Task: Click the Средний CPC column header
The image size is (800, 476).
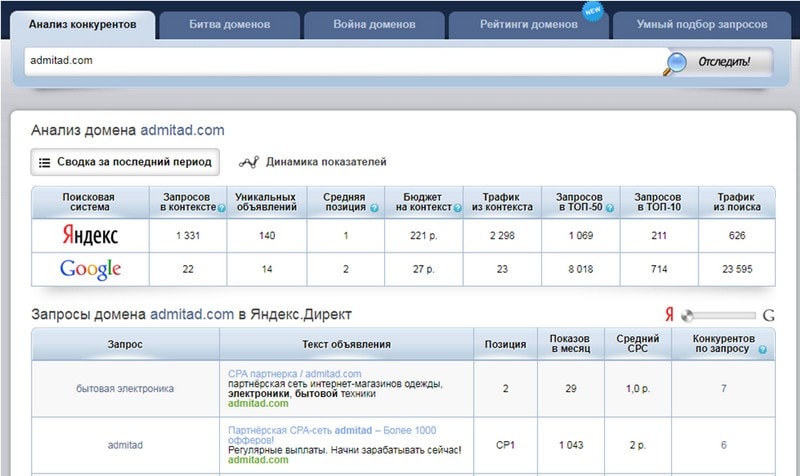Action: 638,344
